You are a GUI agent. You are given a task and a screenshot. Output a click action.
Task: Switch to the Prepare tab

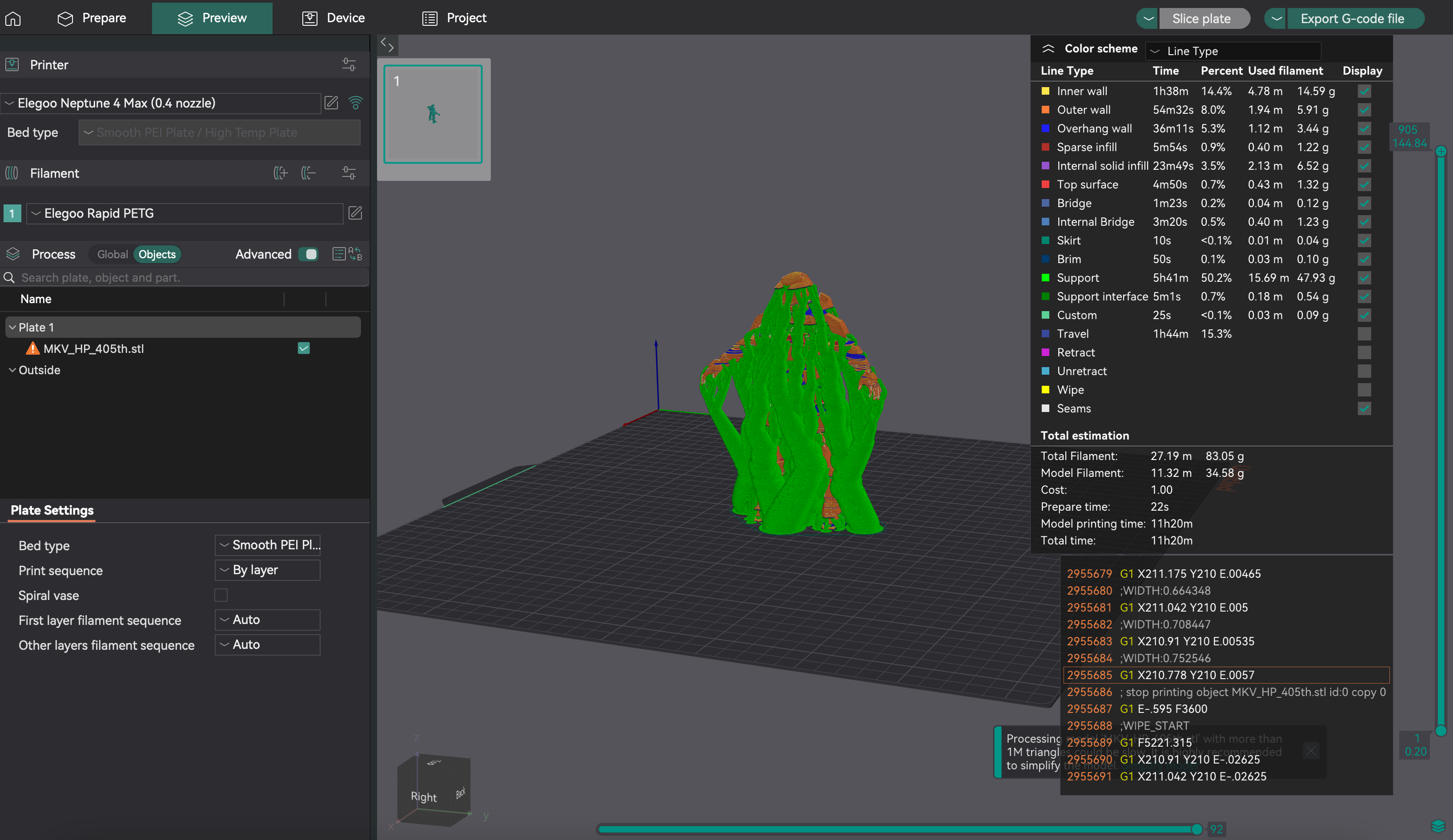(x=92, y=19)
